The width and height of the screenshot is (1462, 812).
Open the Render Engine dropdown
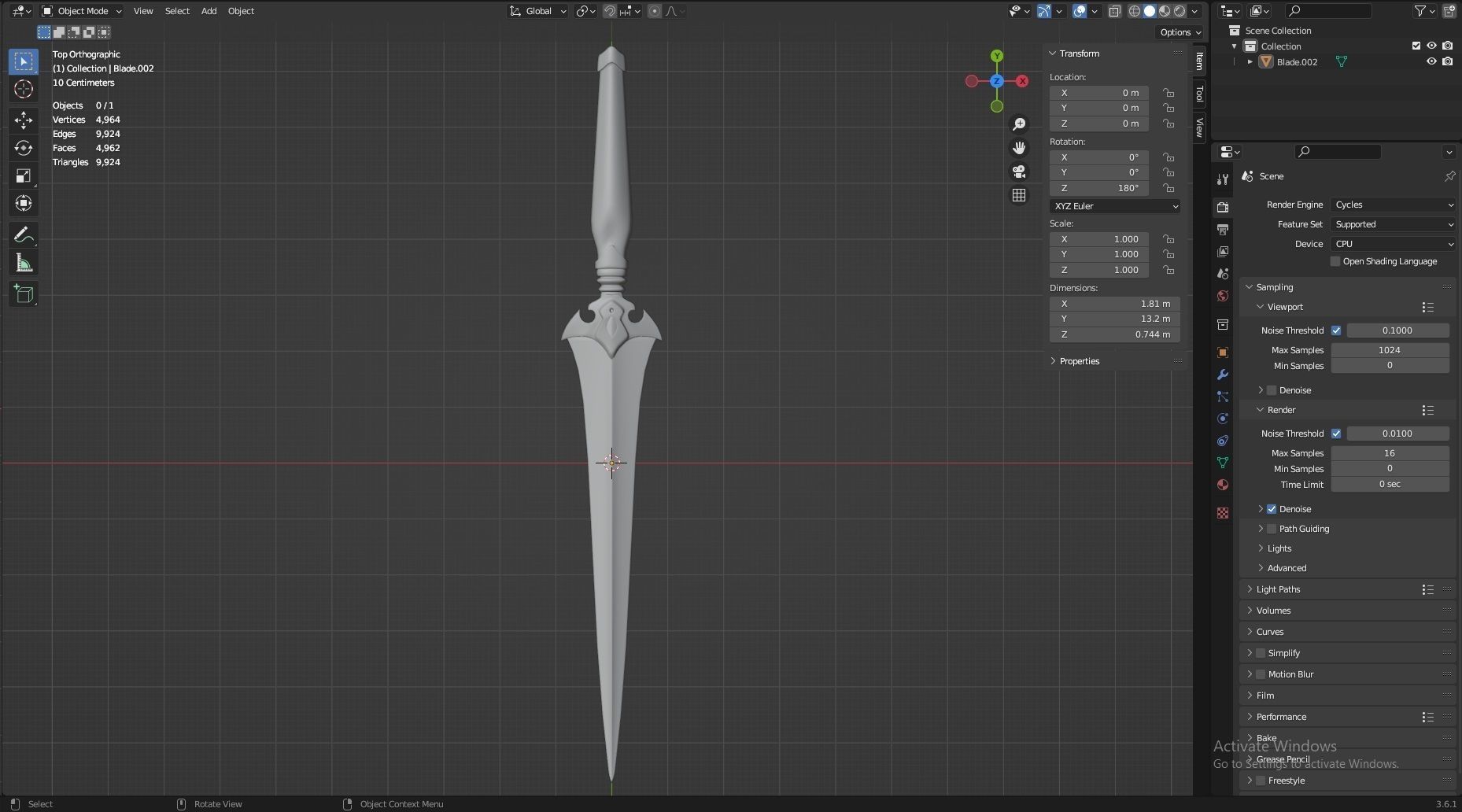tap(1393, 204)
